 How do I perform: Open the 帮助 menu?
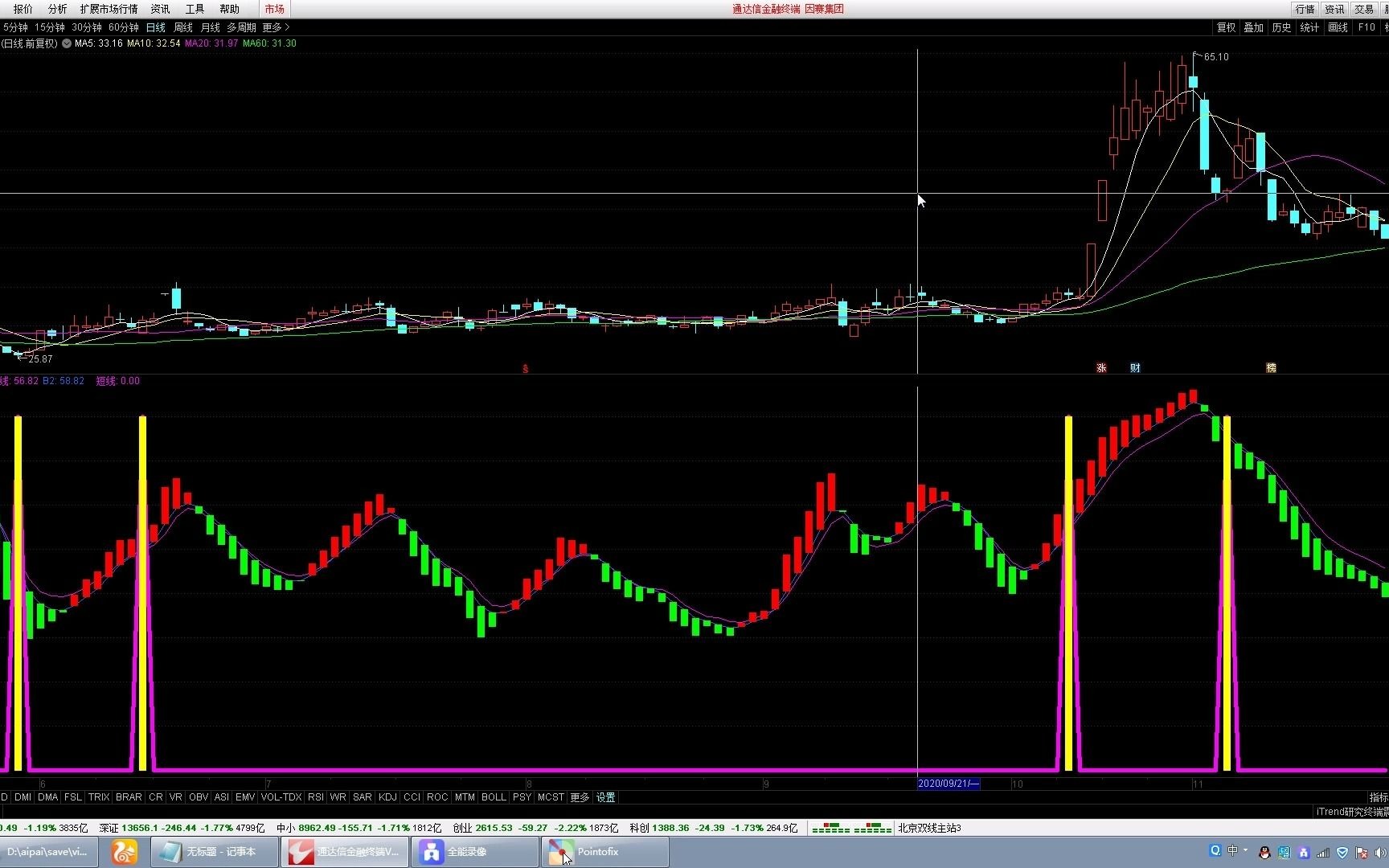[x=230, y=9]
